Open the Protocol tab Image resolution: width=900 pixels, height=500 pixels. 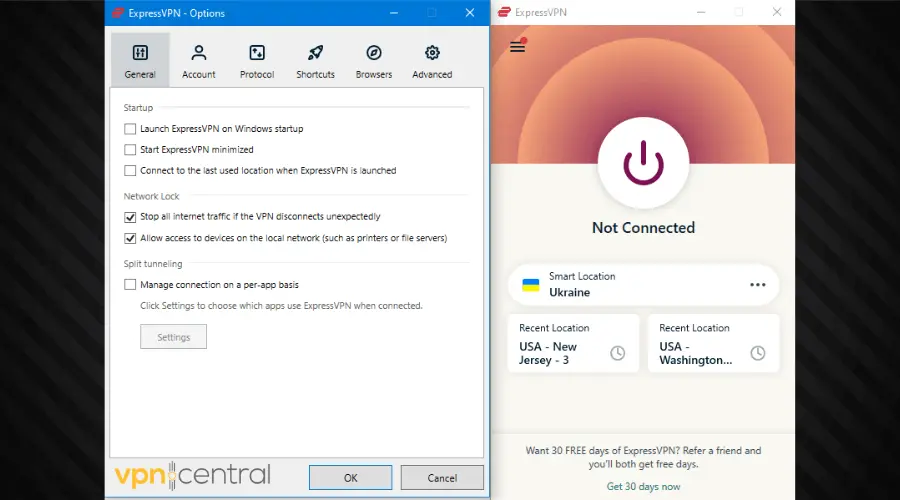257,60
